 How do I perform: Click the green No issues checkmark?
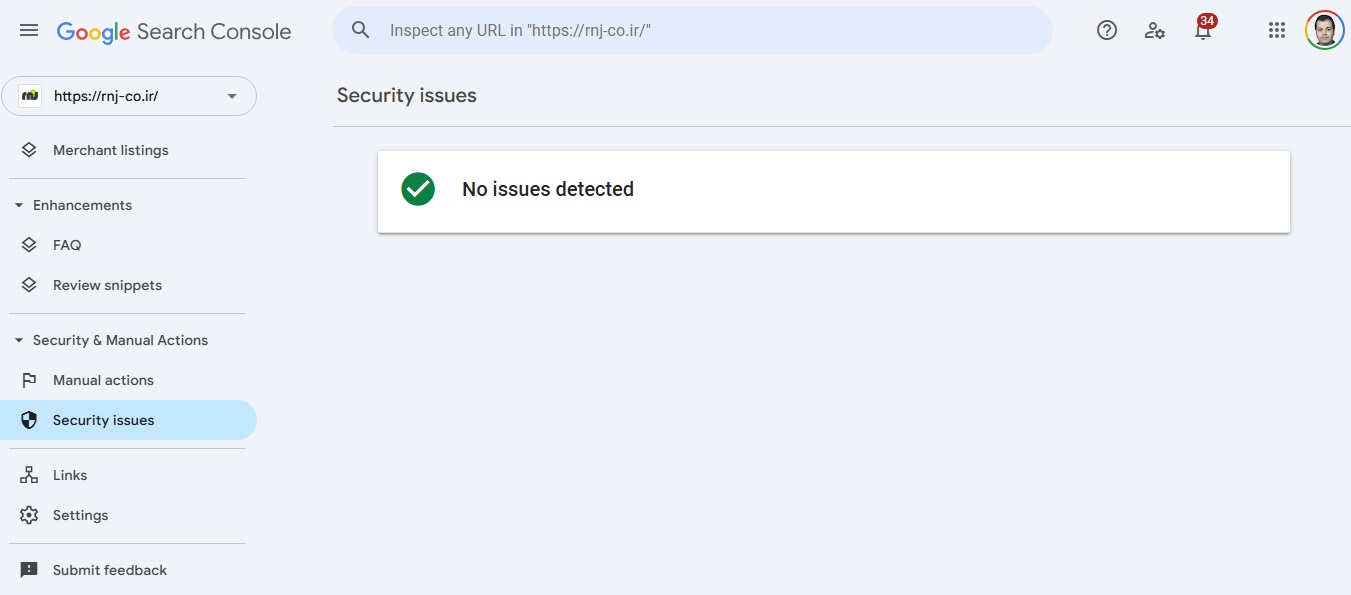coord(418,189)
